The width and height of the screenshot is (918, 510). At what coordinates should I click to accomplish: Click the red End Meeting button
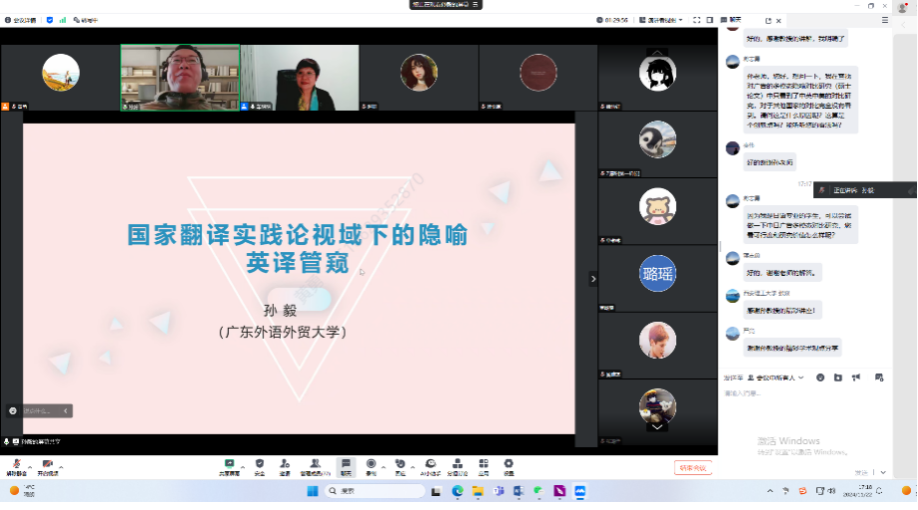point(693,468)
